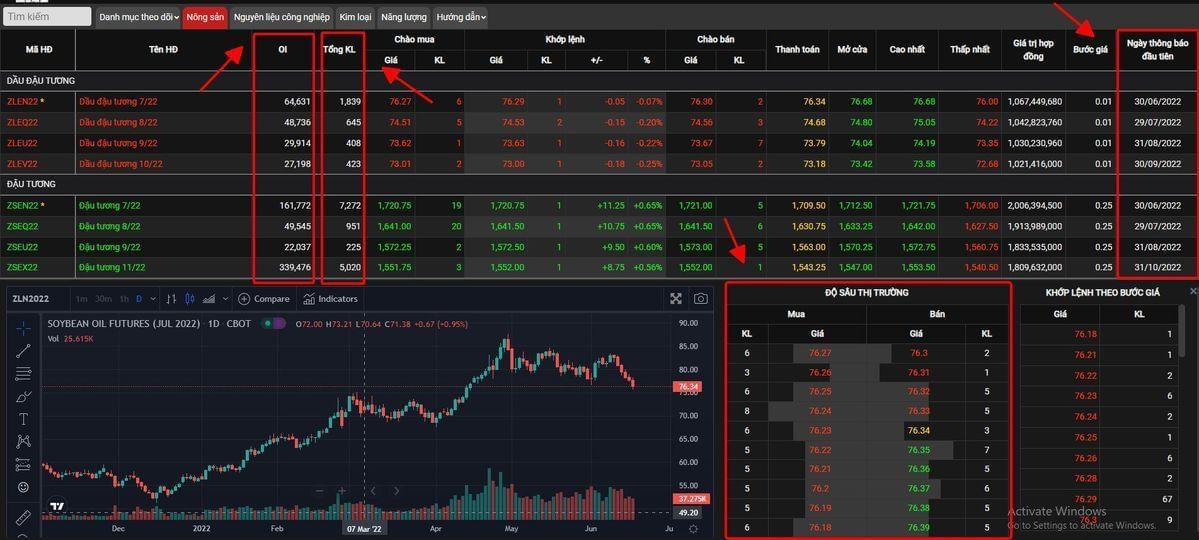
Task: Select the crosshair cursor tool
Action: [x=23, y=328]
